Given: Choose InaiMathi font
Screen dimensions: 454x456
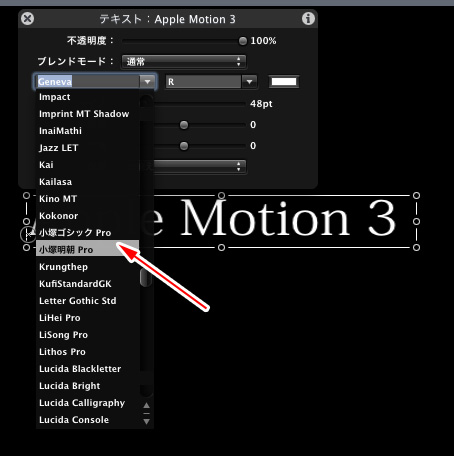Looking at the screenshot, I should 88,131.
